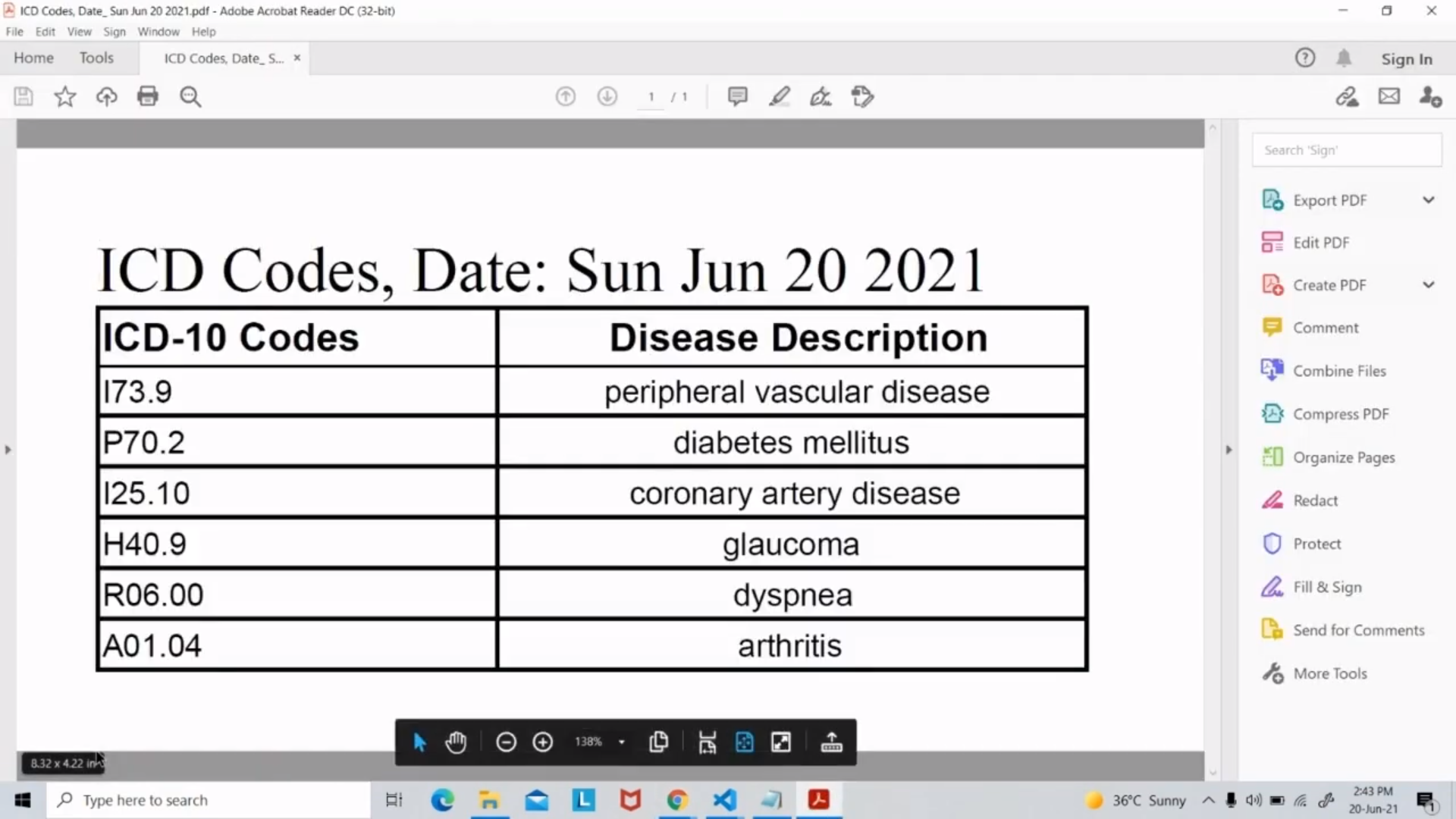
Task: Click the zoom out minus button
Action: click(506, 742)
